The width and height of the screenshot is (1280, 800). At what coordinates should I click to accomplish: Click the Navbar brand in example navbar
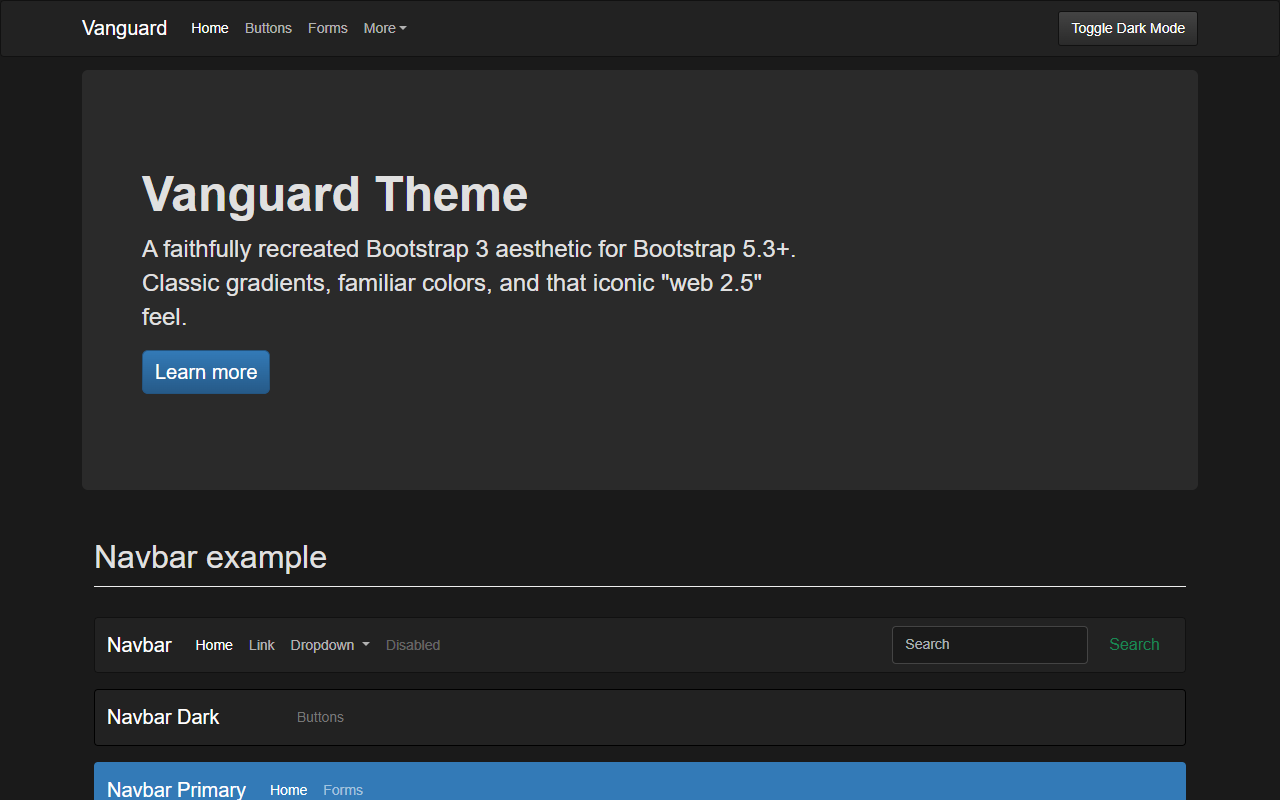(x=139, y=645)
